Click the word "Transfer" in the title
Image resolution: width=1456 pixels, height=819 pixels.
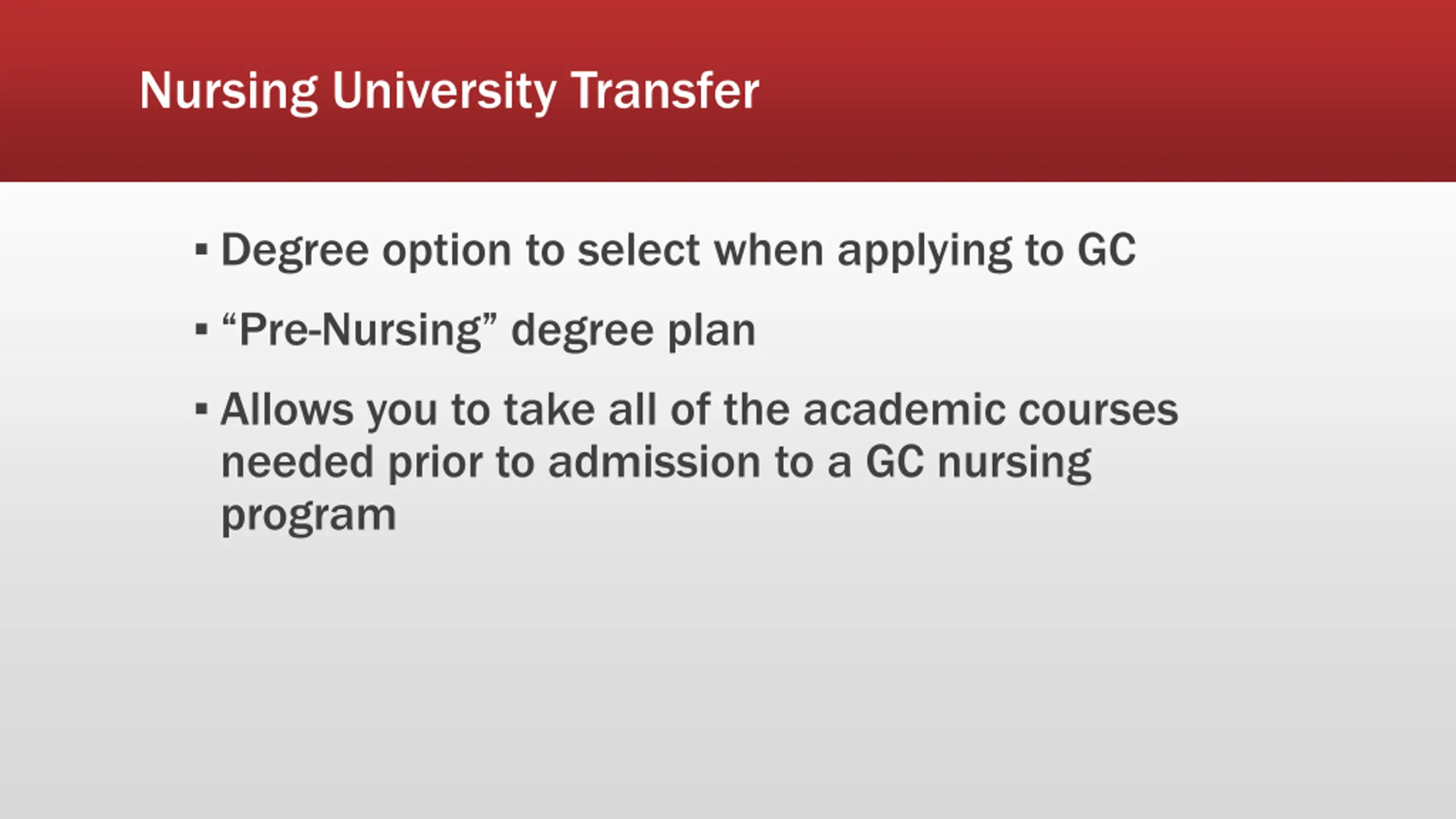click(665, 90)
